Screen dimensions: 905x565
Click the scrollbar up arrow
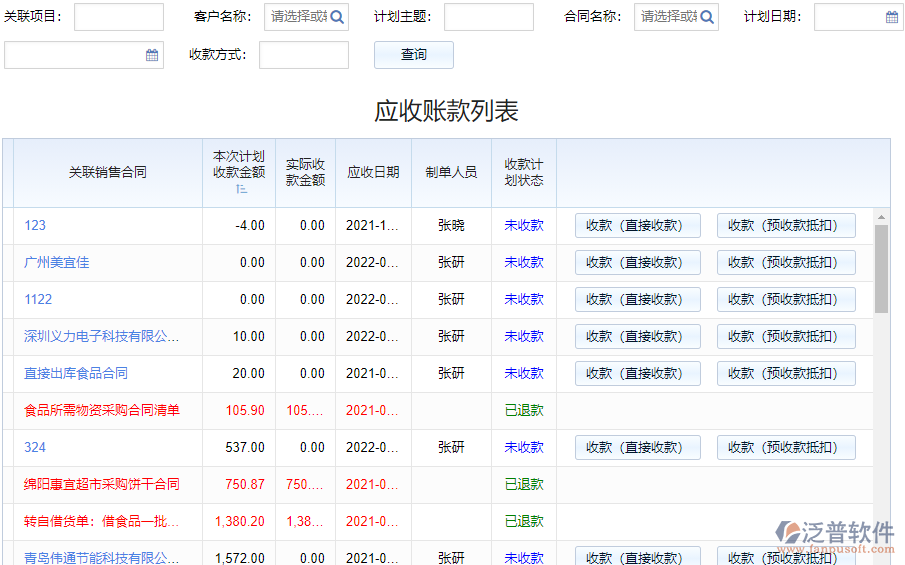click(881, 217)
